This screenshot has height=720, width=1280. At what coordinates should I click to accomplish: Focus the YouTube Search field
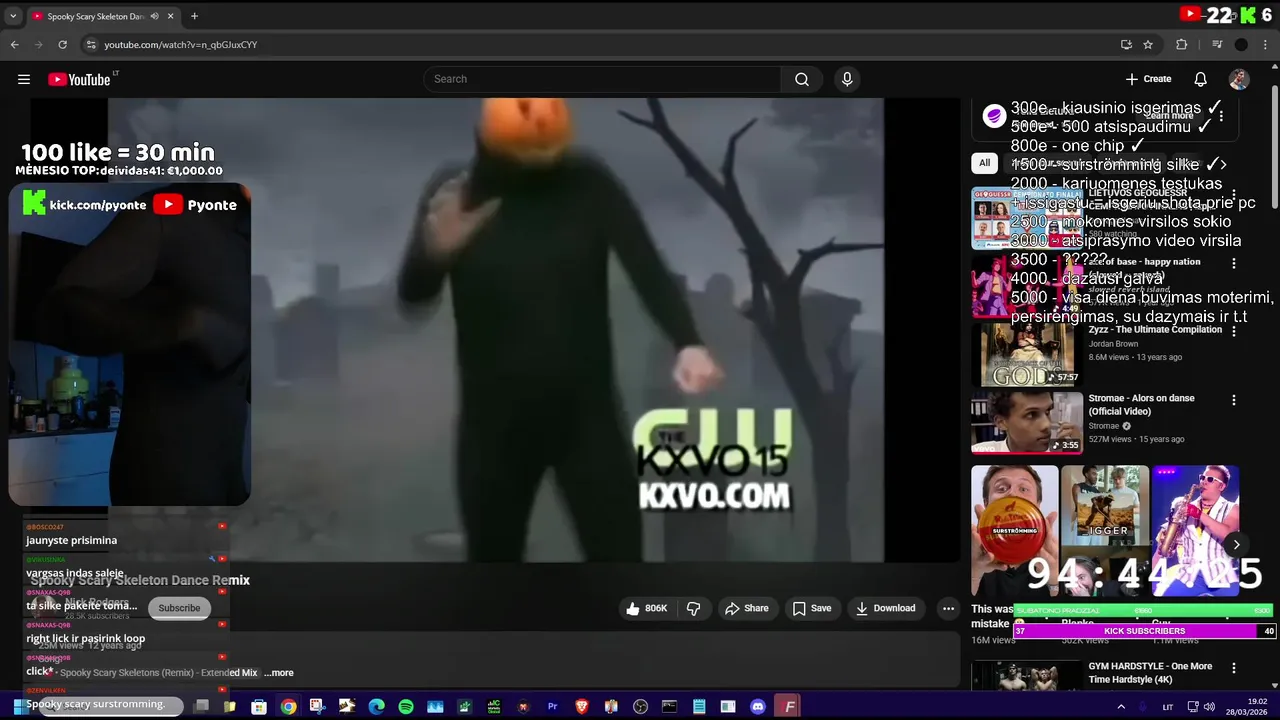pos(602,79)
